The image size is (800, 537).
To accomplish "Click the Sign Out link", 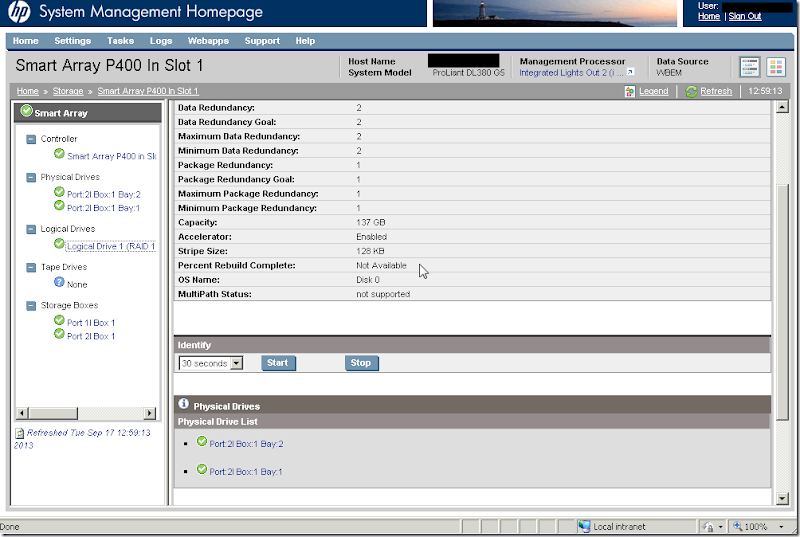I will tap(745, 16).
